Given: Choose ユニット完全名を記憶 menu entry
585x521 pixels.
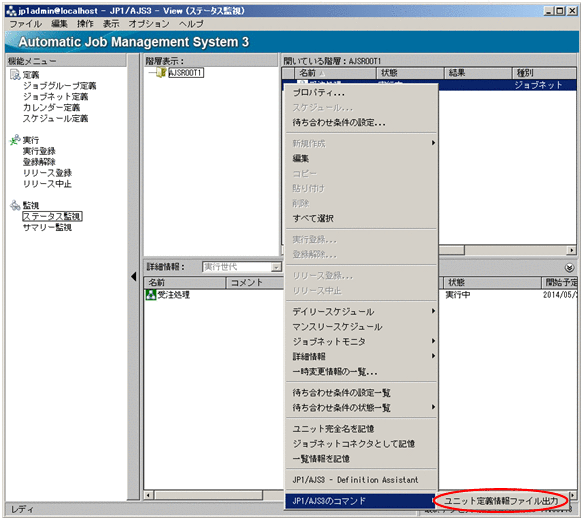Looking at the screenshot, I should [x=361, y=429].
